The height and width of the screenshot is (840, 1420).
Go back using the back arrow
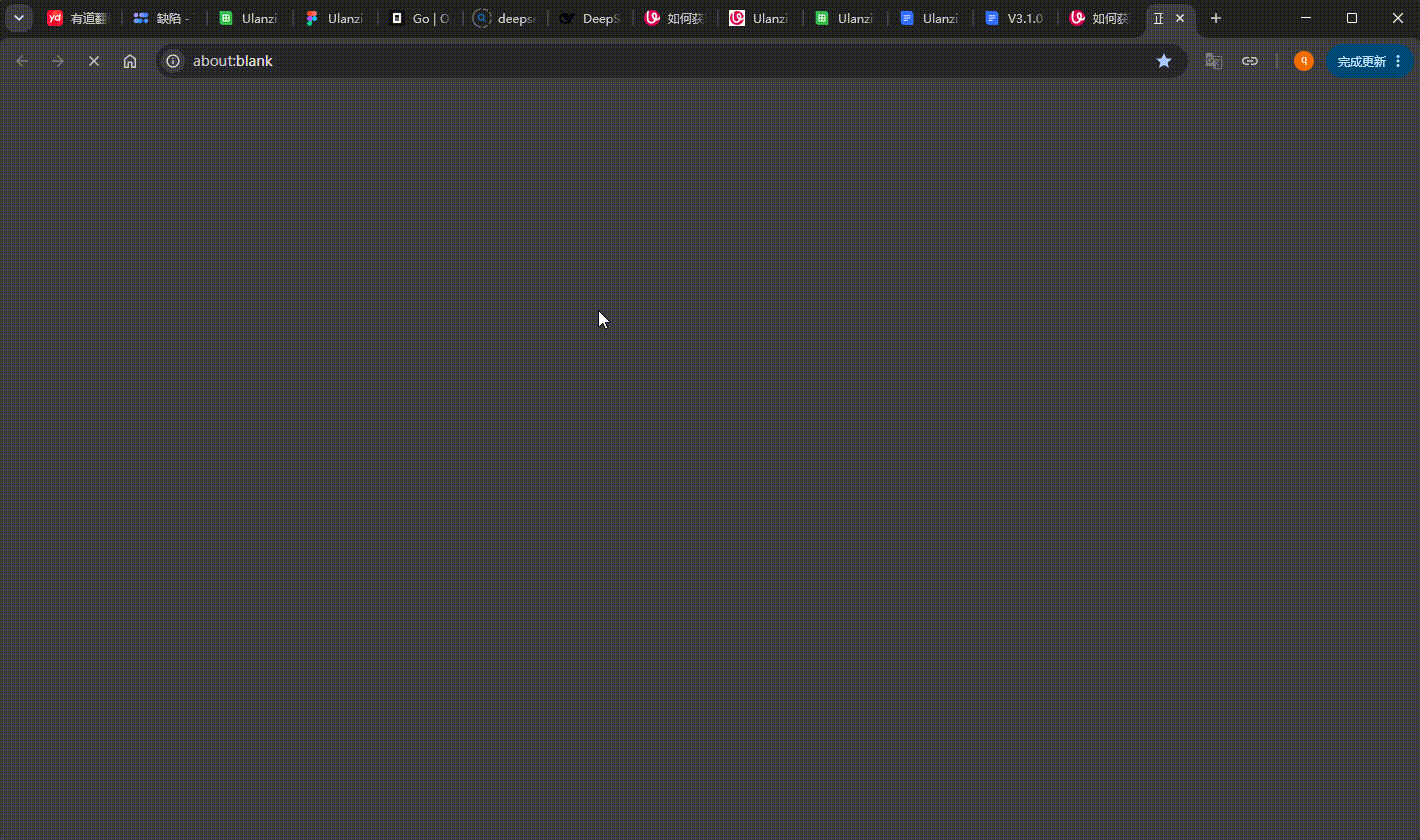[22, 61]
